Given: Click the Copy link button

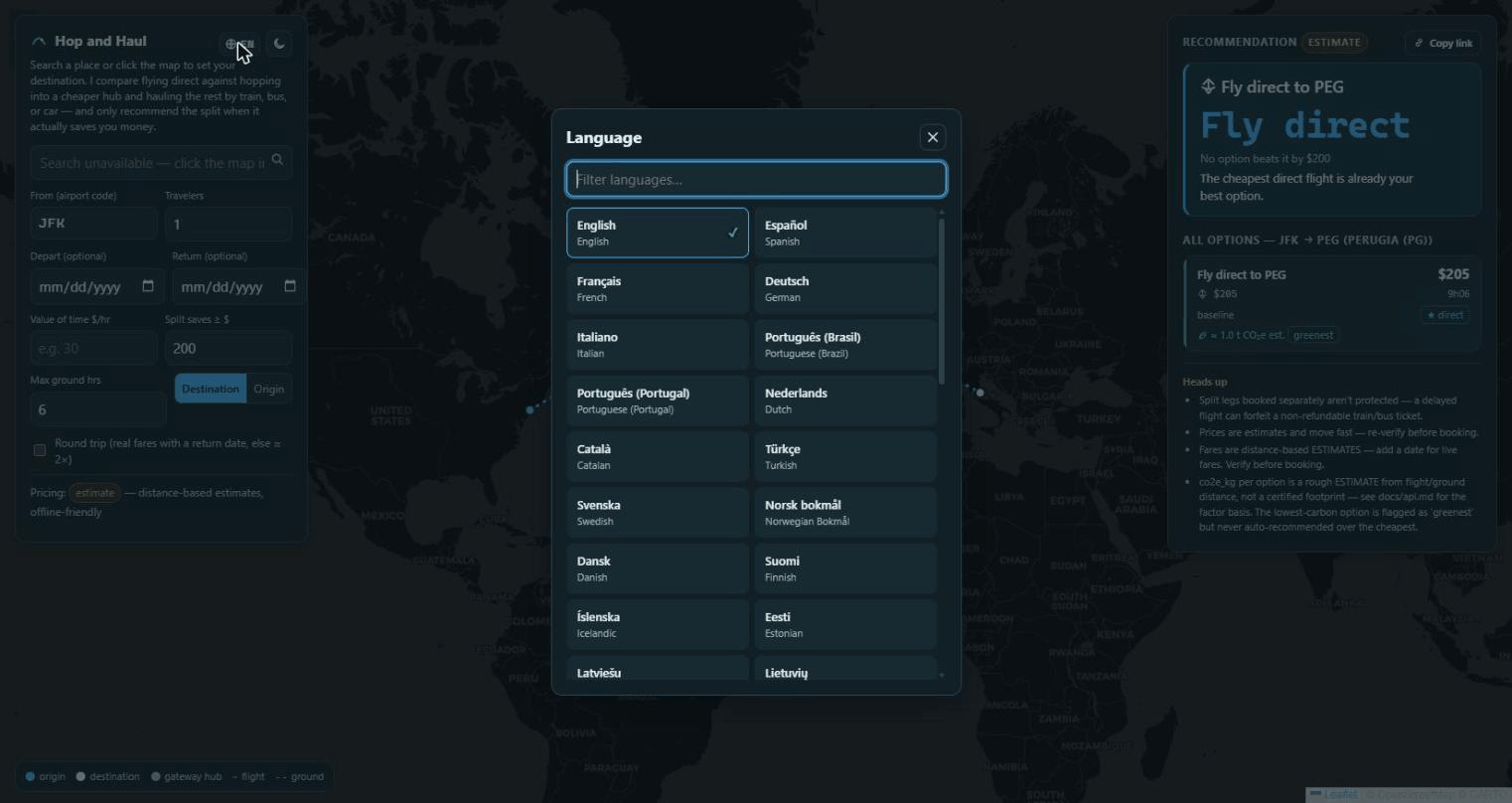Looking at the screenshot, I should (1443, 43).
